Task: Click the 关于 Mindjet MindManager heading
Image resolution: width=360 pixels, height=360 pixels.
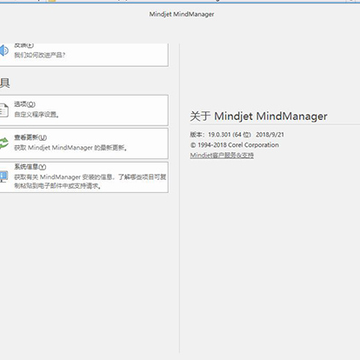Action: [x=259, y=116]
